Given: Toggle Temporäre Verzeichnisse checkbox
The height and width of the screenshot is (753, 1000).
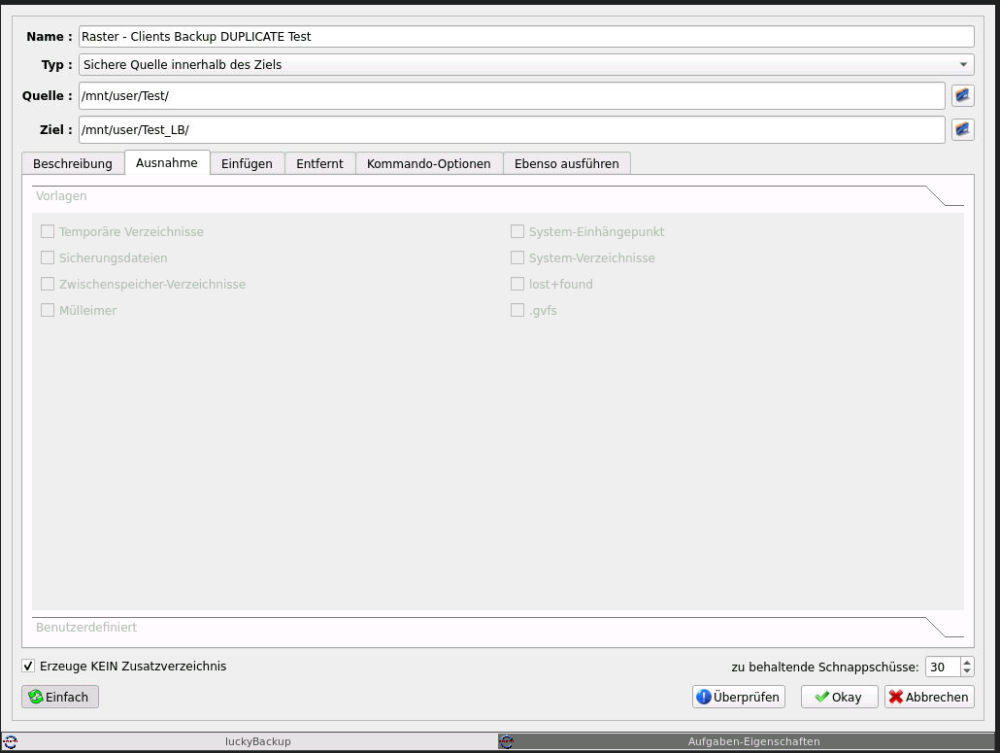Looking at the screenshot, I should 47,231.
